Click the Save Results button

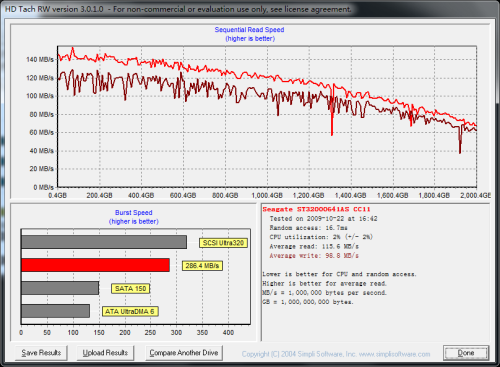pos(41,353)
